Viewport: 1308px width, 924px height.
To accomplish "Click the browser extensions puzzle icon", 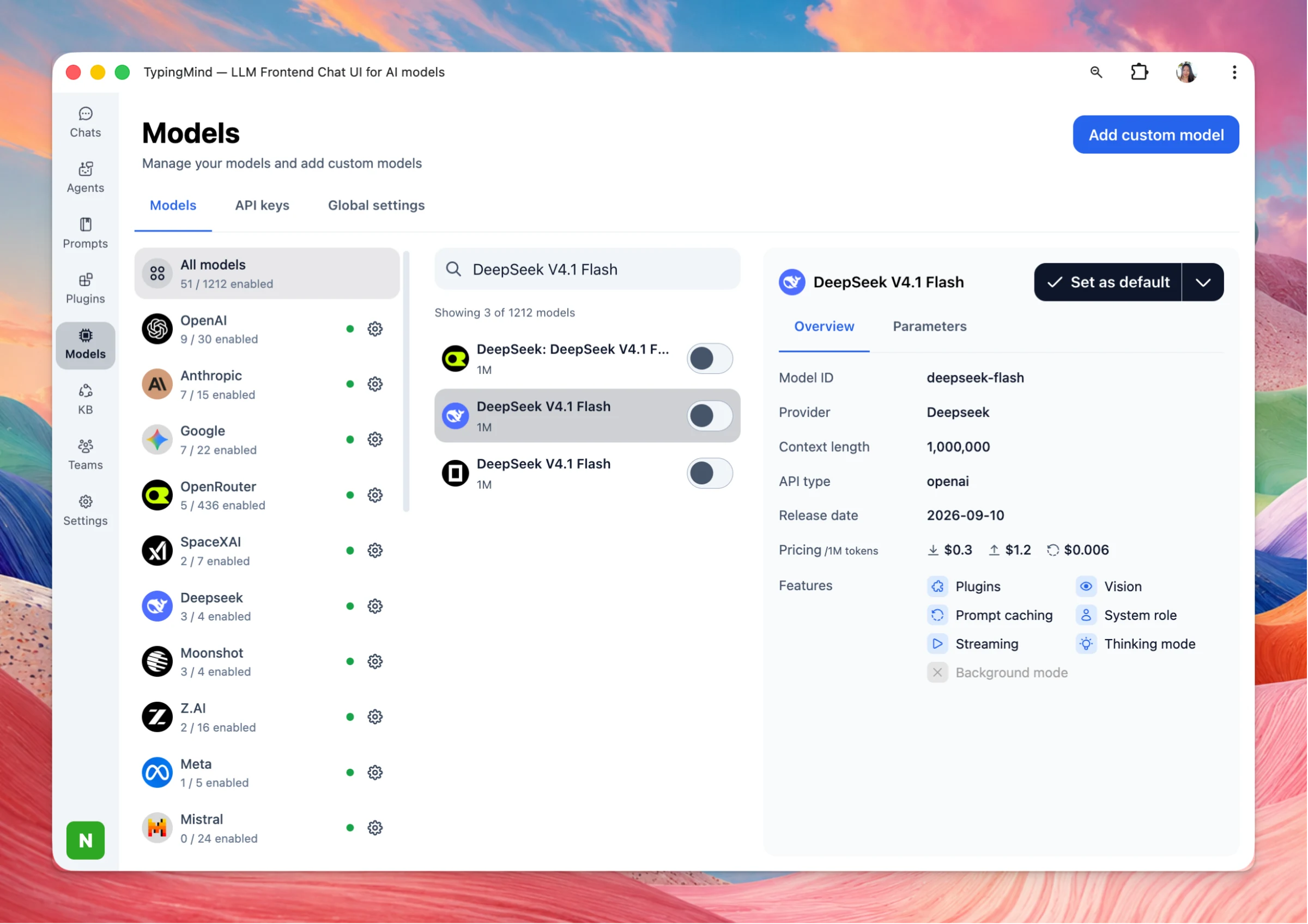I will coord(1140,72).
